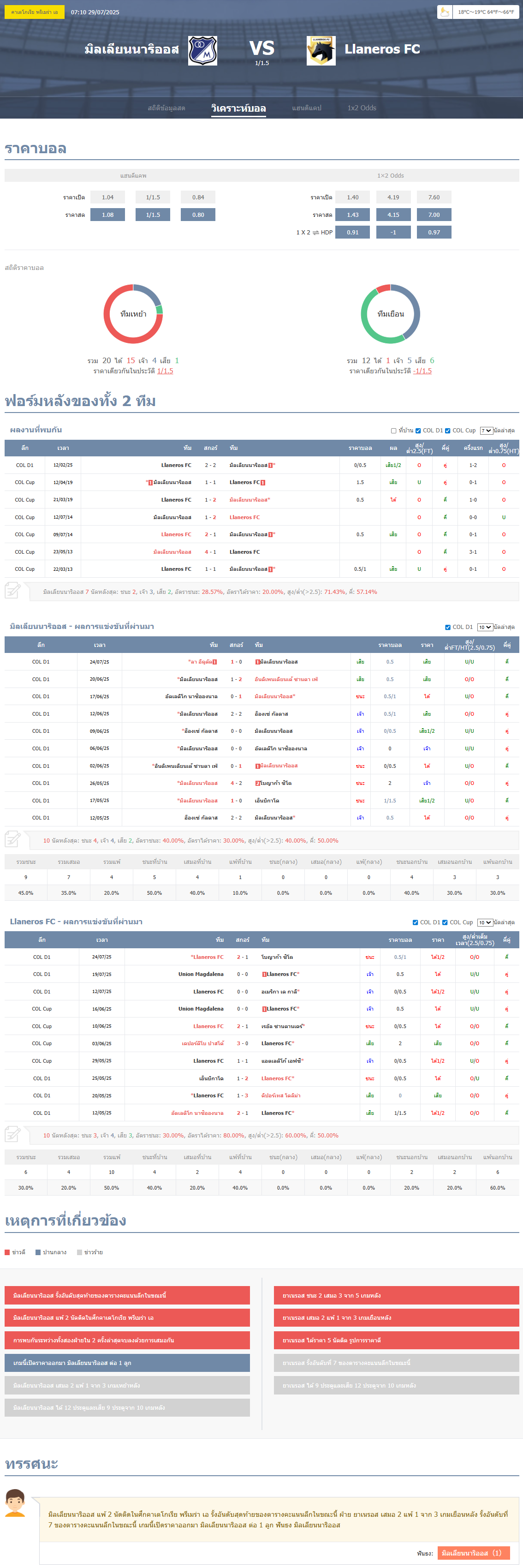Toggle COL D1 checkbox for Llaneros past matches

pos(416,922)
